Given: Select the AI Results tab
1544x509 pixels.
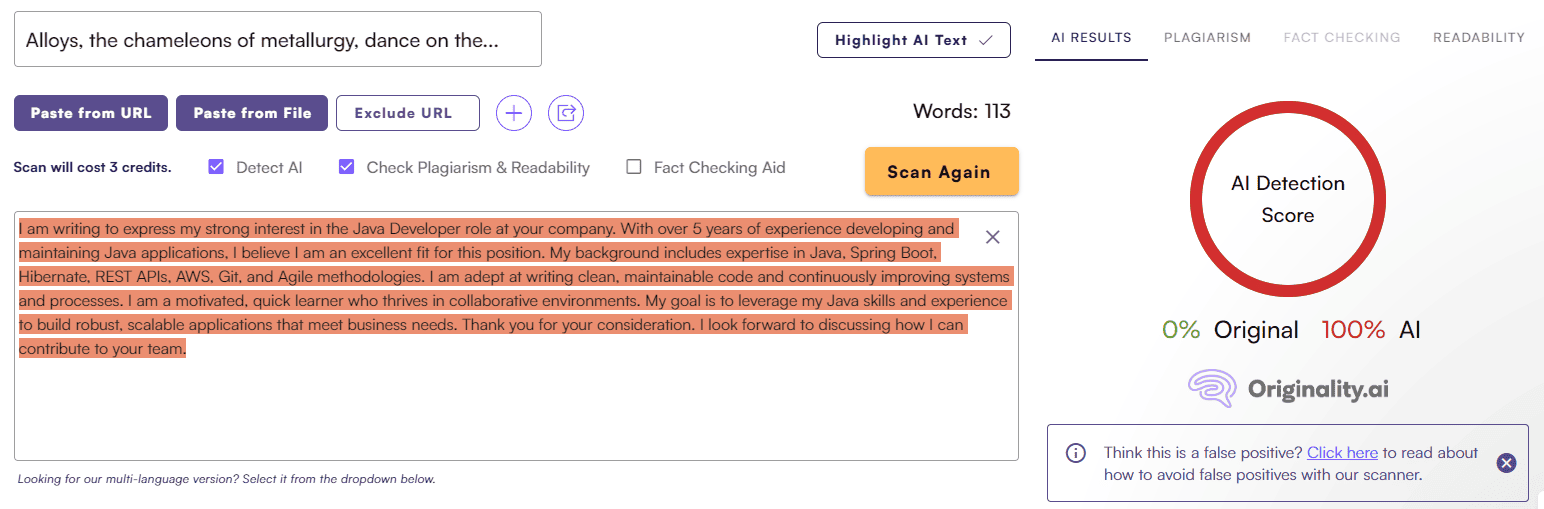Looking at the screenshot, I should coord(1091,38).
